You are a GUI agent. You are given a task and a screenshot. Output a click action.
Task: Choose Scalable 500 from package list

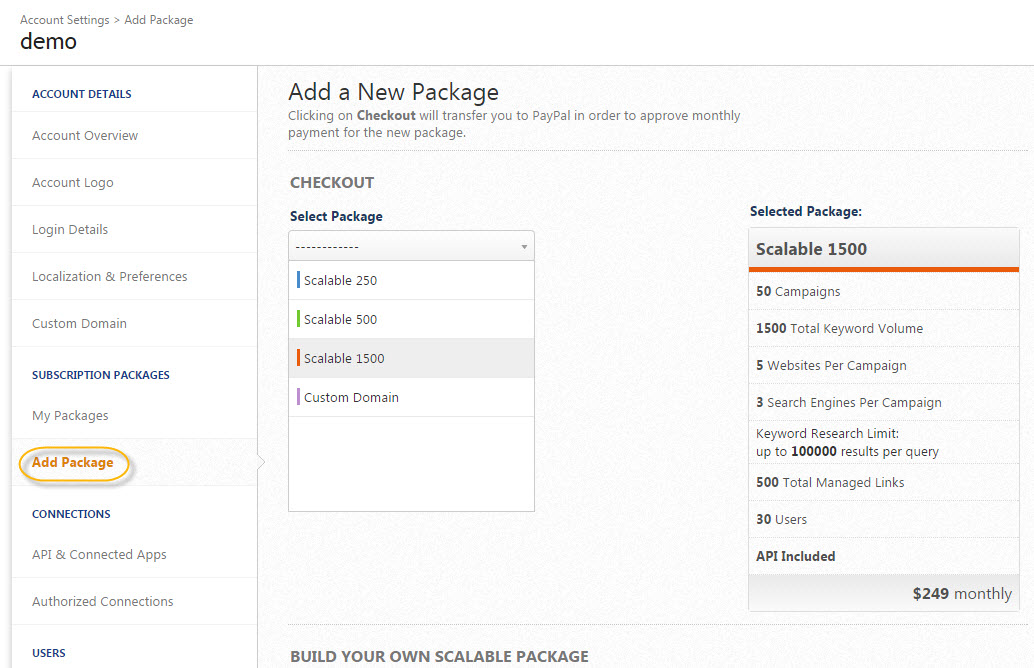[341, 319]
